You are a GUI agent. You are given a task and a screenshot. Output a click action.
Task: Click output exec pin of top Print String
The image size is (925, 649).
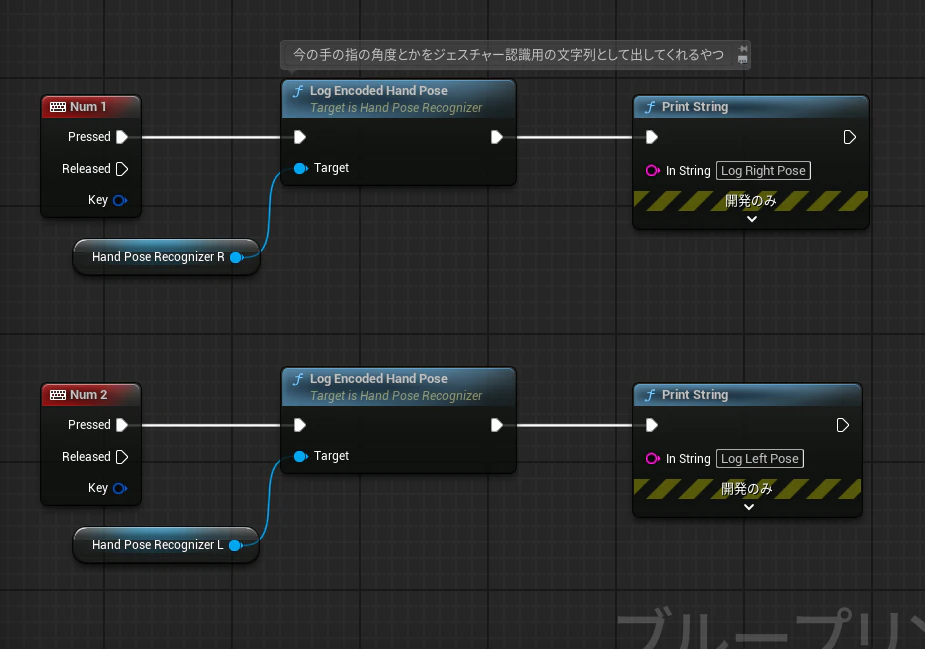click(x=849, y=137)
